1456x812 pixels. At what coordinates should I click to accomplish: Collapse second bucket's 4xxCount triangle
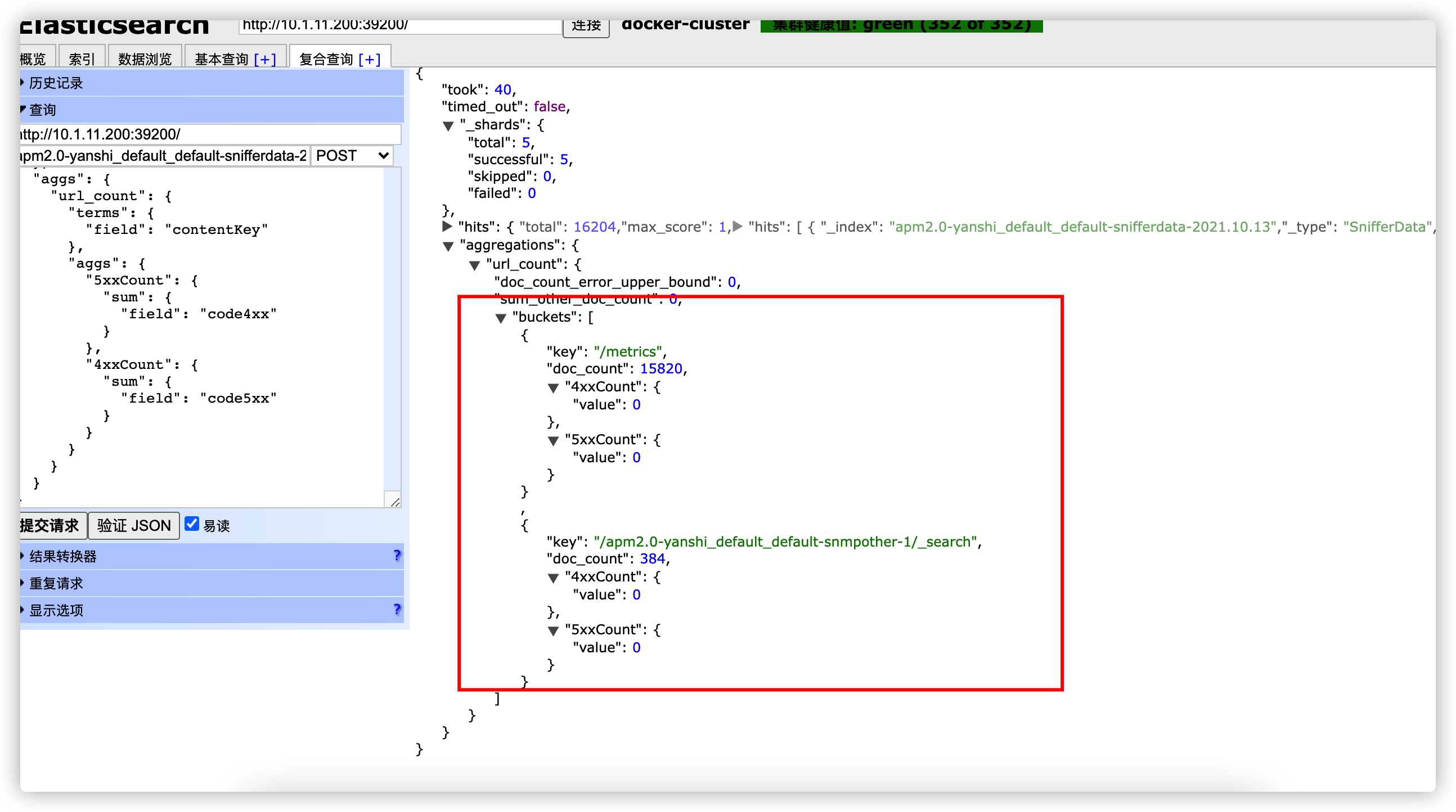[x=553, y=578]
